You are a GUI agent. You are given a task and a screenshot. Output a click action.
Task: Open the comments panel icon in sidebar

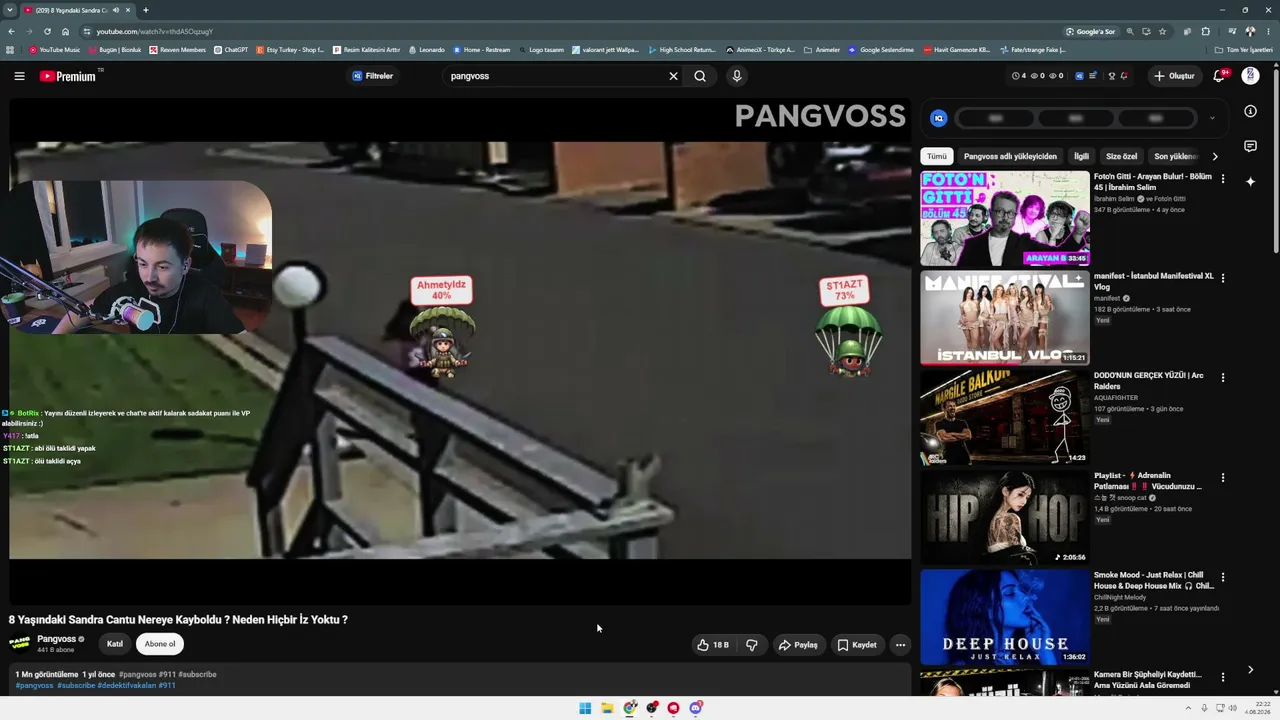point(1250,147)
